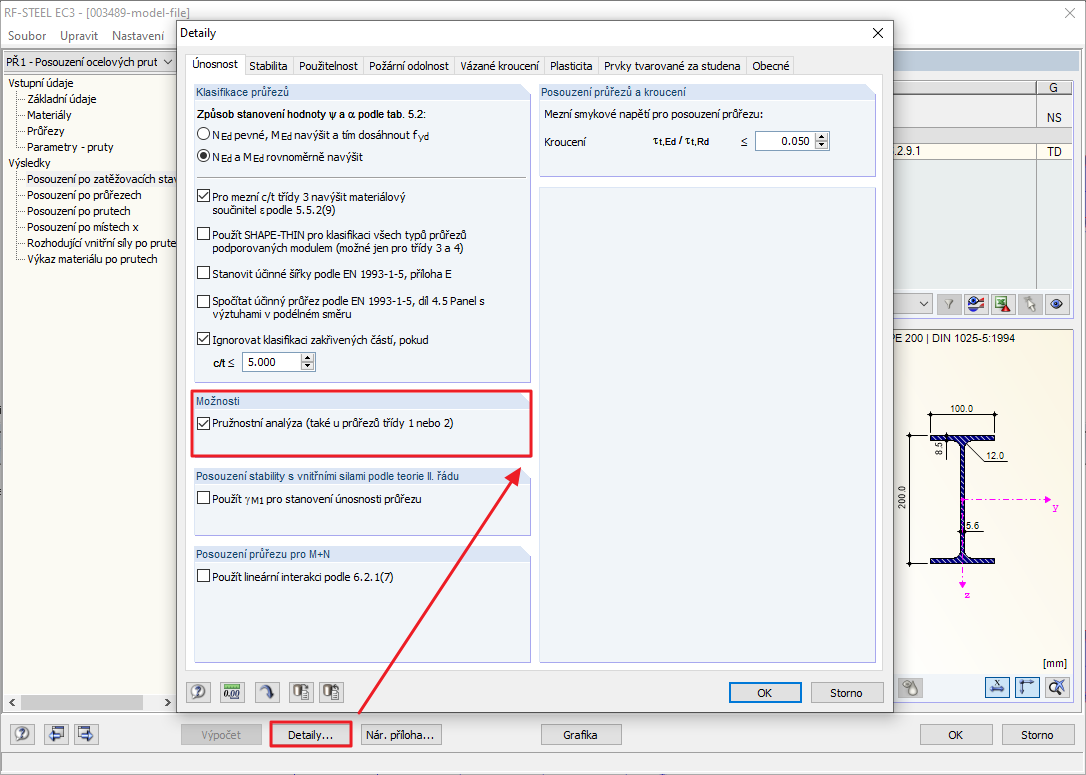
Task: Click the reset zoom view icon
Action: point(1057,688)
